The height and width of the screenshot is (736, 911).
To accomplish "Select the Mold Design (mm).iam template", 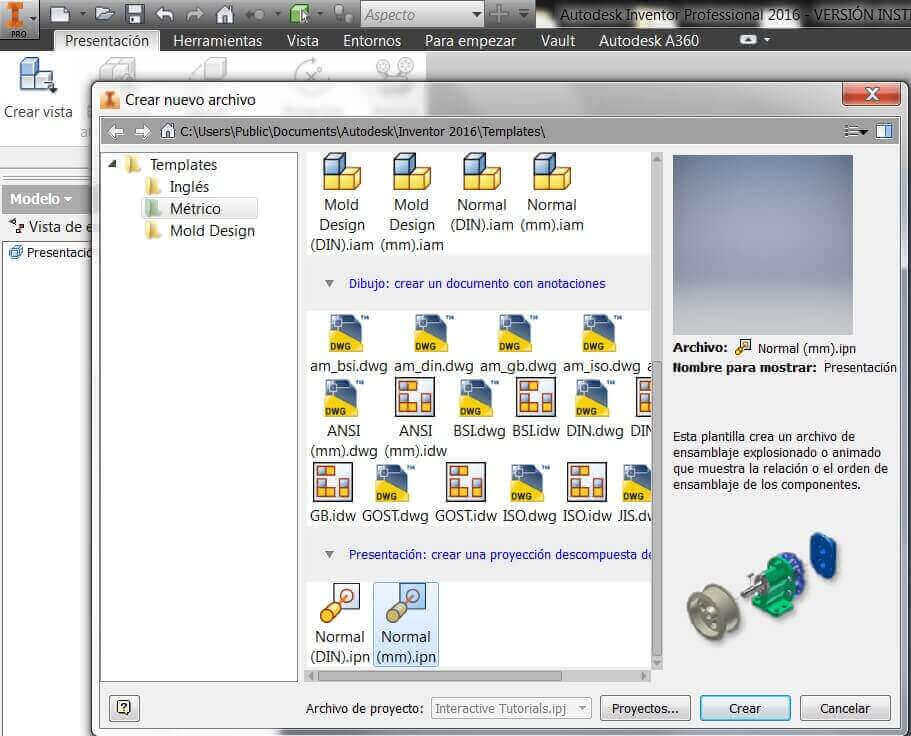I will point(411,202).
